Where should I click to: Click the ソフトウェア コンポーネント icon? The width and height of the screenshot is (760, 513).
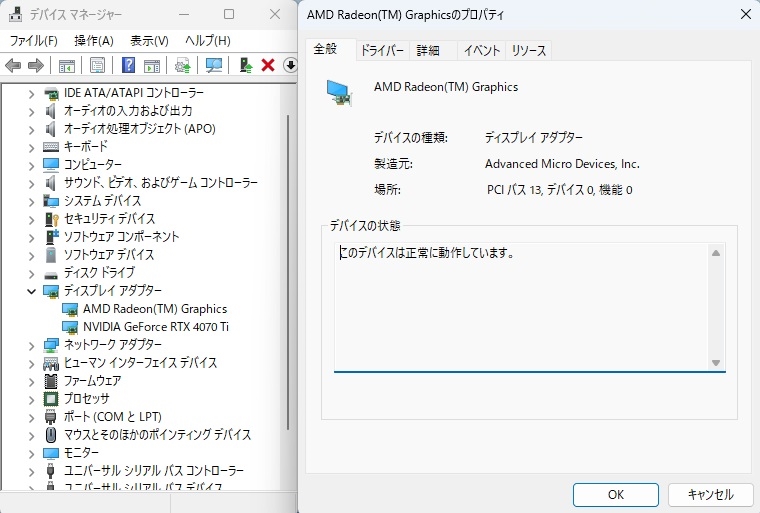point(51,237)
